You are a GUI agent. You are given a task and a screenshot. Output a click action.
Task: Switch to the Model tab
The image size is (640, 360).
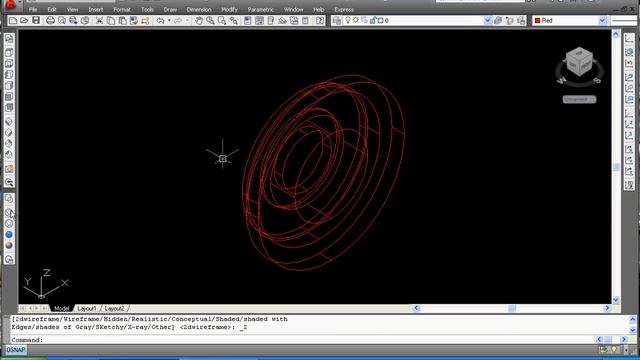[x=62, y=308]
